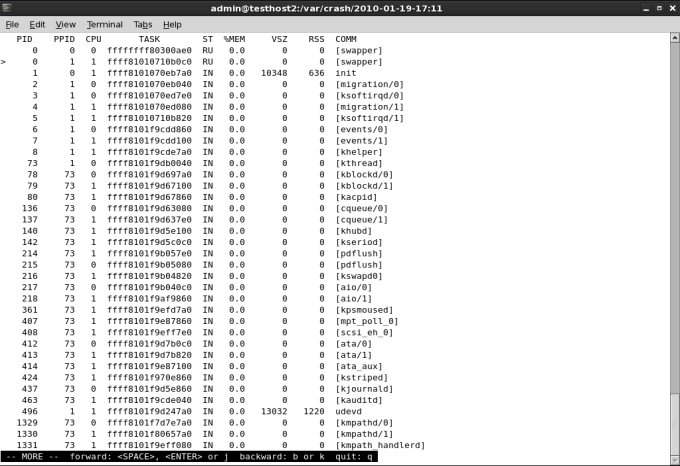The image size is (680, 466).
Task: Click the VSZ value 10348
Action: click(274, 73)
